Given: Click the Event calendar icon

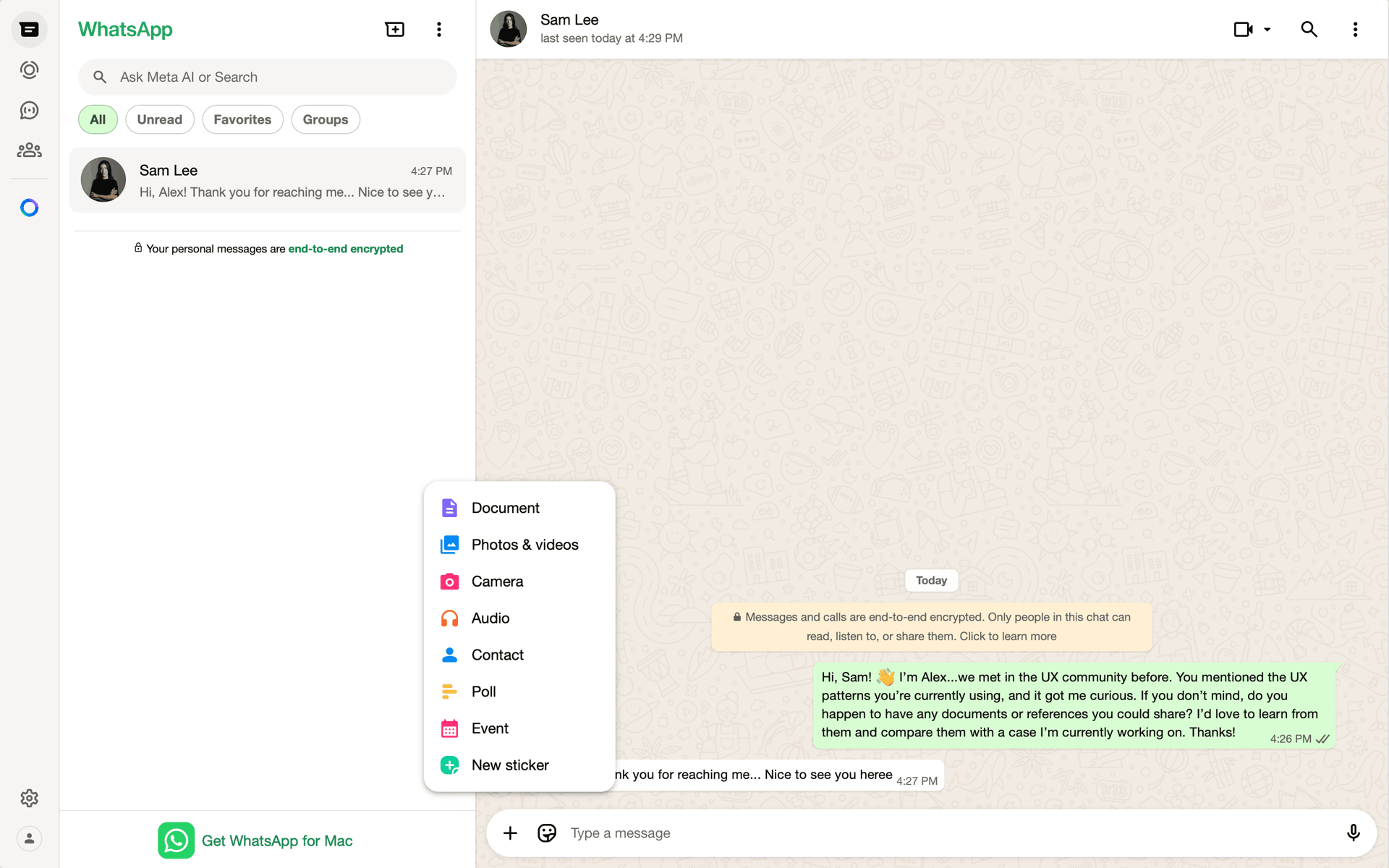Looking at the screenshot, I should point(449,728).
